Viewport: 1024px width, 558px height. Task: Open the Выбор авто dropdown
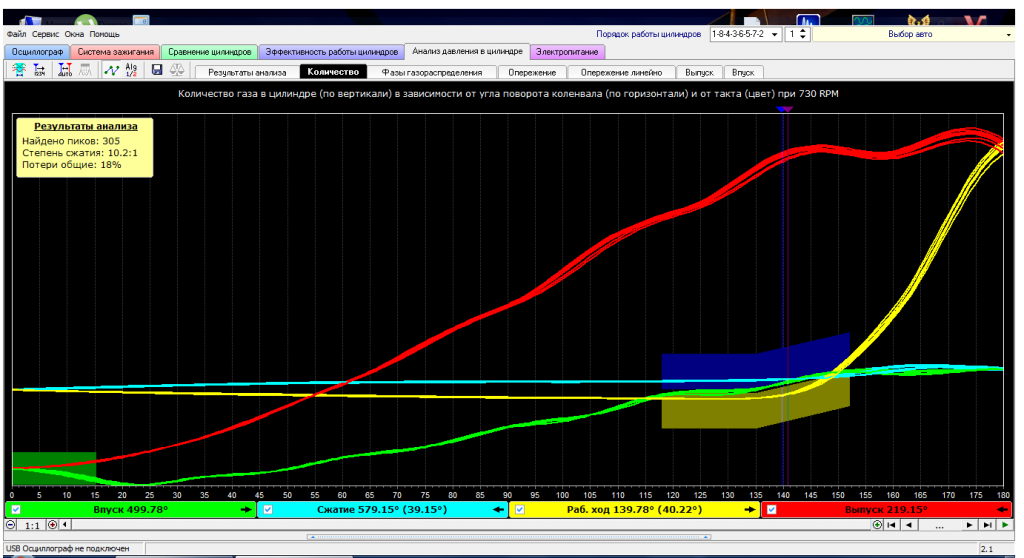click(1008, 35)
